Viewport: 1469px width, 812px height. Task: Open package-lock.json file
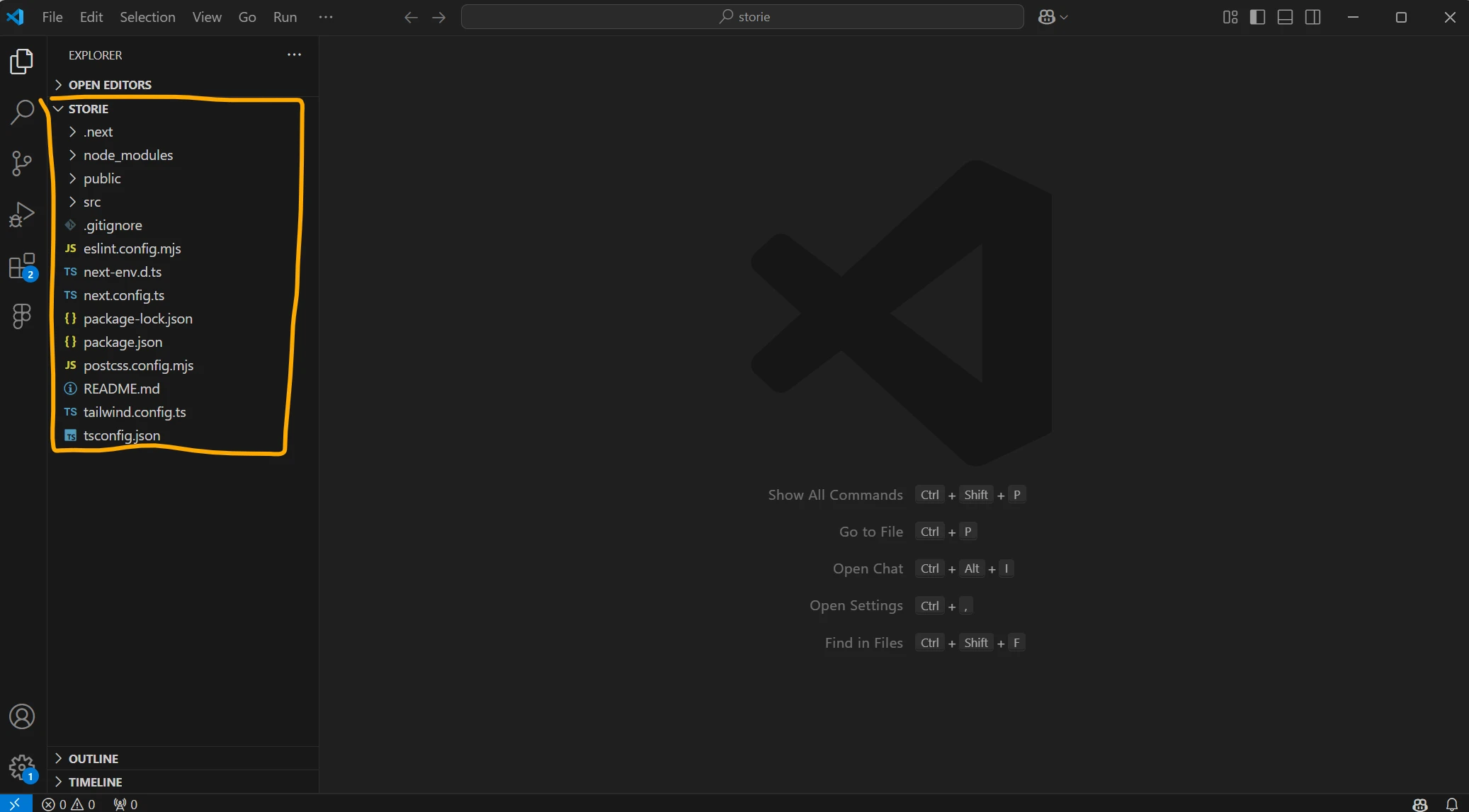point(183,319)
